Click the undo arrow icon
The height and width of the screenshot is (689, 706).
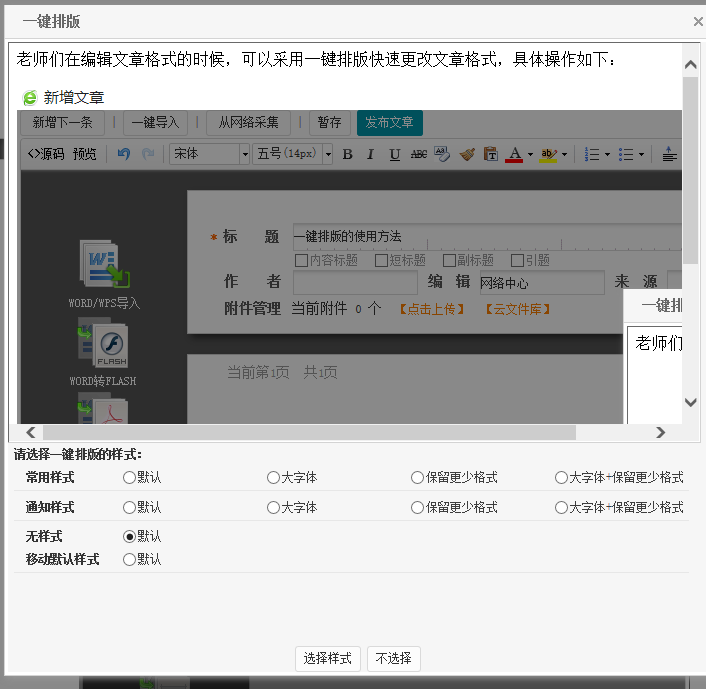[x=124, y=154]
